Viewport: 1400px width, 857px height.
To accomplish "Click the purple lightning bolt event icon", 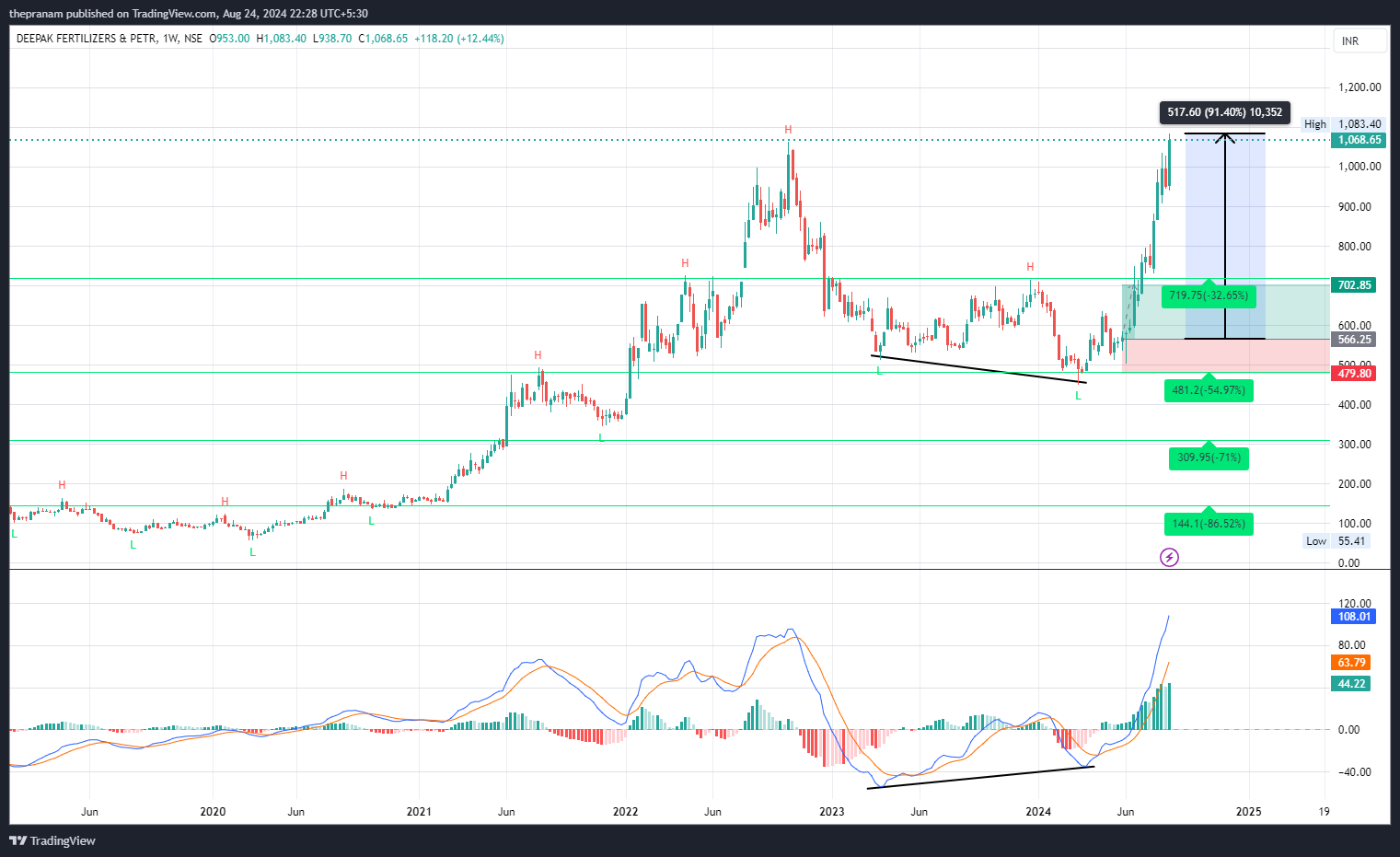I will 1169,557.
